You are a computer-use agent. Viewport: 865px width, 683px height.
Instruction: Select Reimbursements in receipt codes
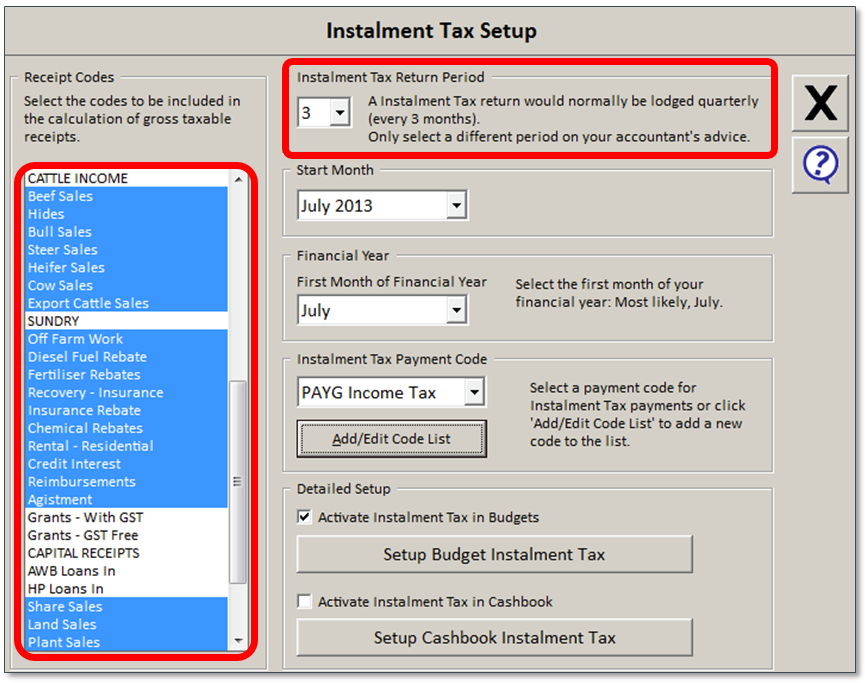pyautogui.click(x=127, y=481)
